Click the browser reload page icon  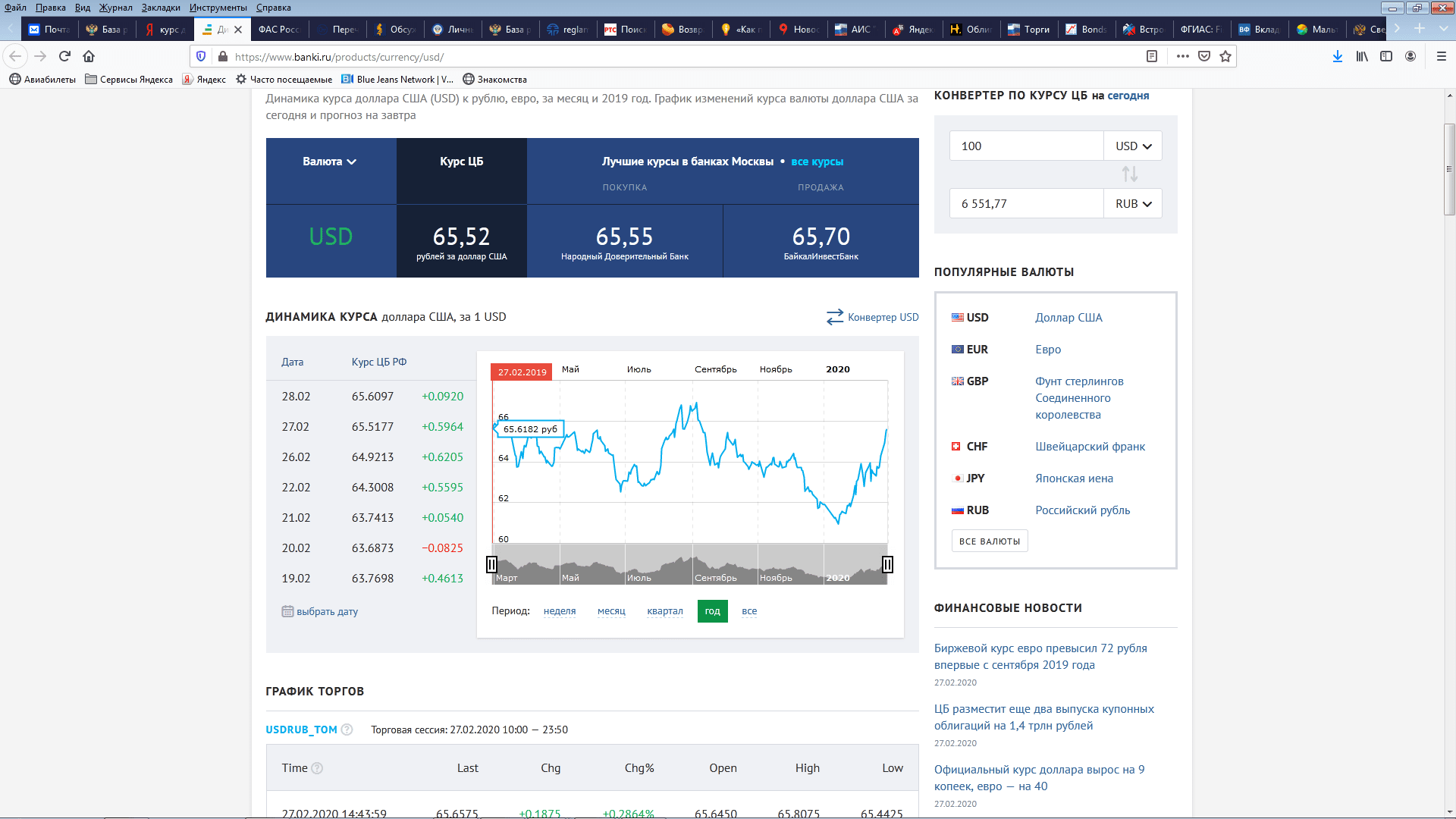(64, 56)
